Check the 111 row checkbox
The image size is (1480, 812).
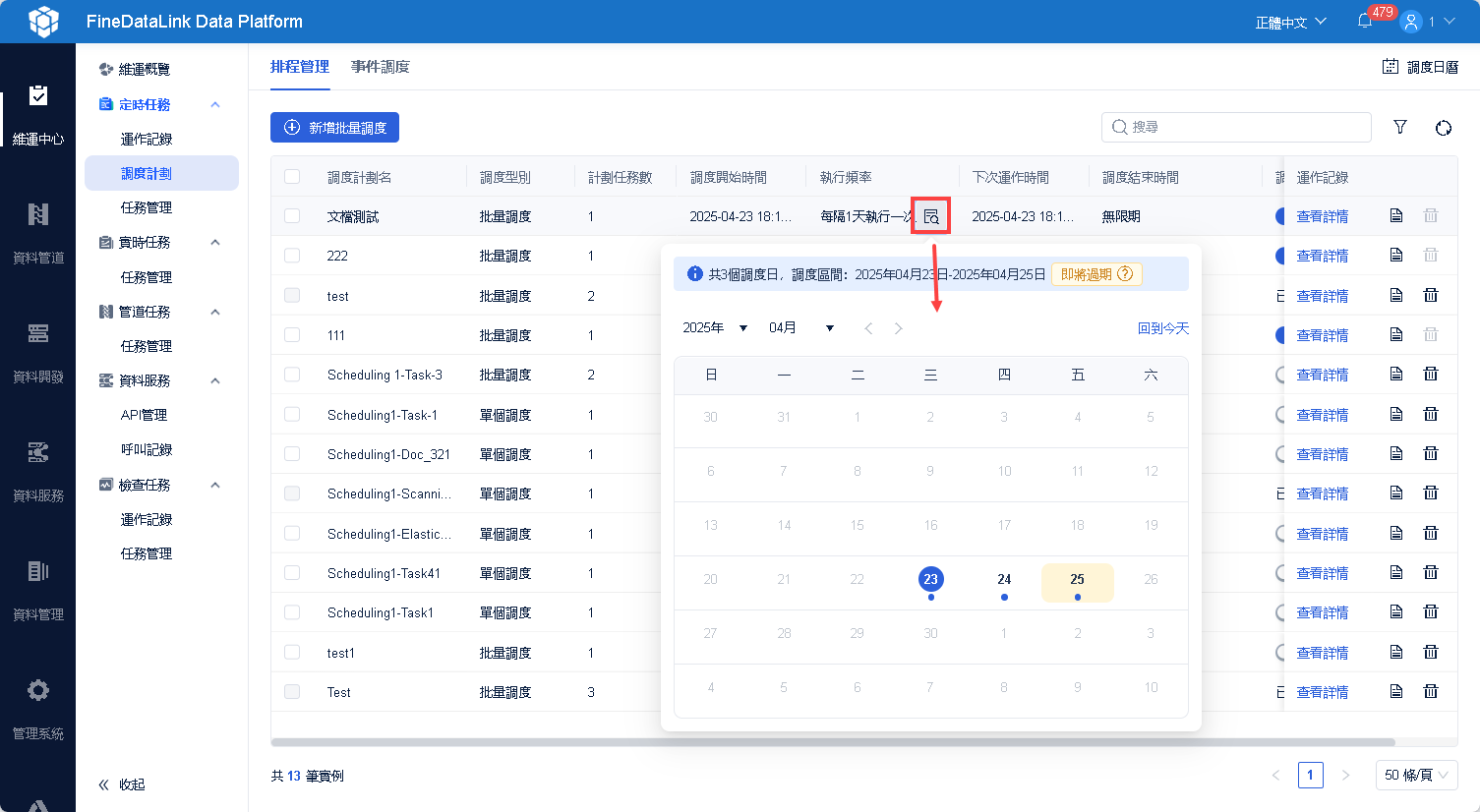(x=292, y=335)
